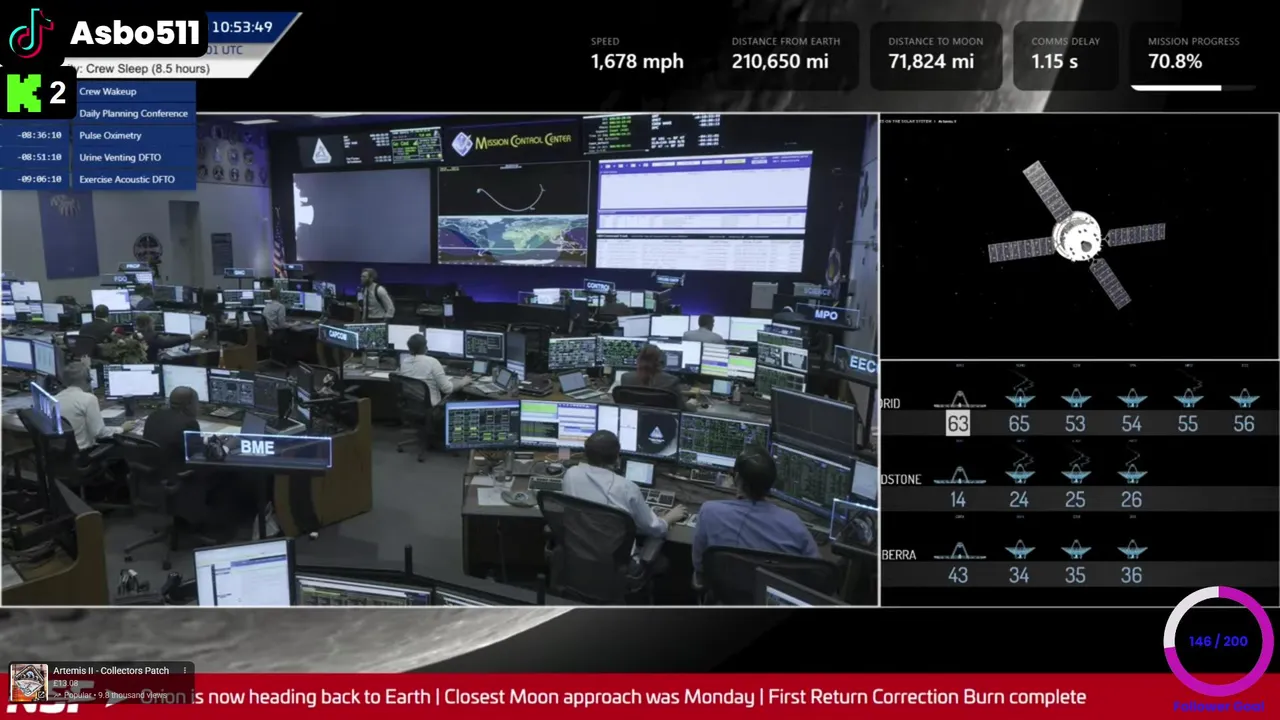
Task: Click Distance To Moon 71,824 mi readout
Action: (x=936, y=54)
